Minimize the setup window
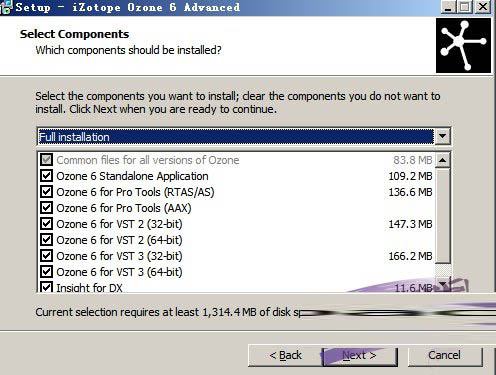The width and height of the screenshot is (496, 375). click(448, 7)
